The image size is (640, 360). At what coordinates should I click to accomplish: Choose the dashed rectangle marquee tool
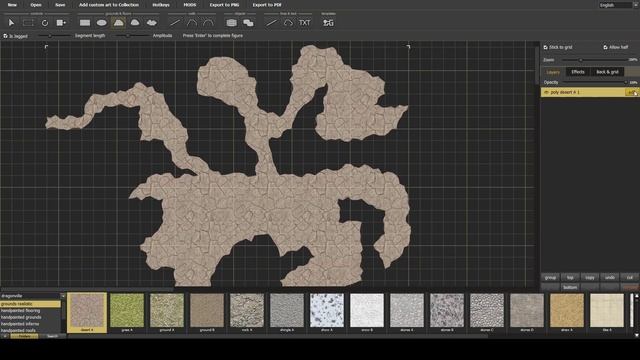point(28,23)
